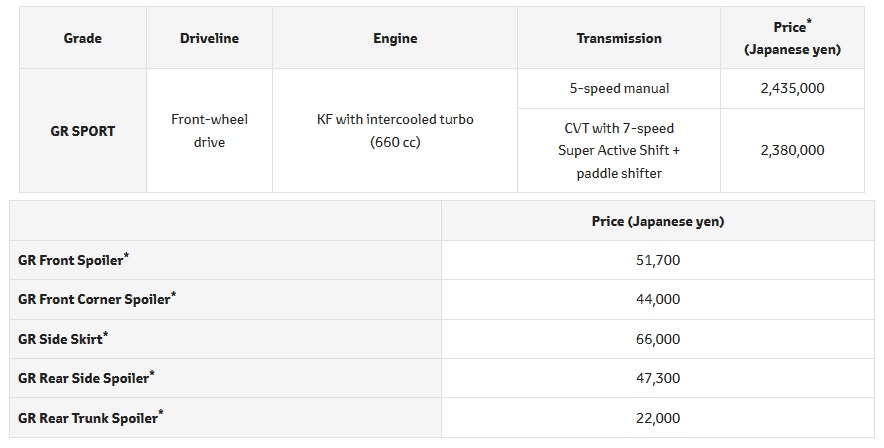This screenshot has width=884, height=448.
Task: Select the 5-speed manual transmission cell
Action: click(619, 88)
